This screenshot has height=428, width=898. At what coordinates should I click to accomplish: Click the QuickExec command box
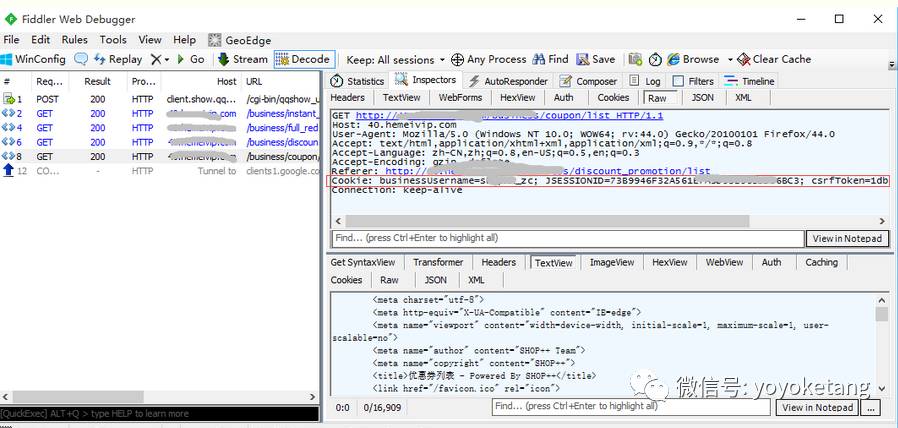159,414
